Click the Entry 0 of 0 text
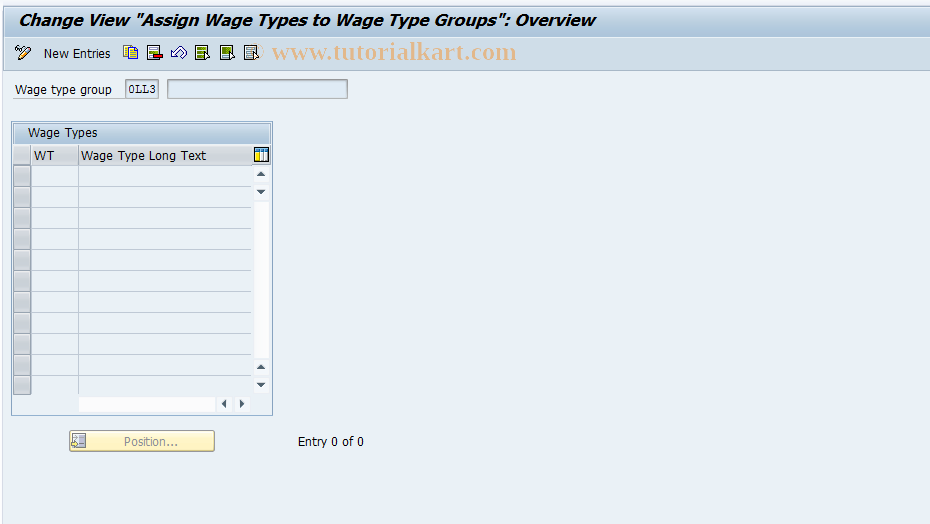Viewport: 930px width, 524px height. [330, 442]
